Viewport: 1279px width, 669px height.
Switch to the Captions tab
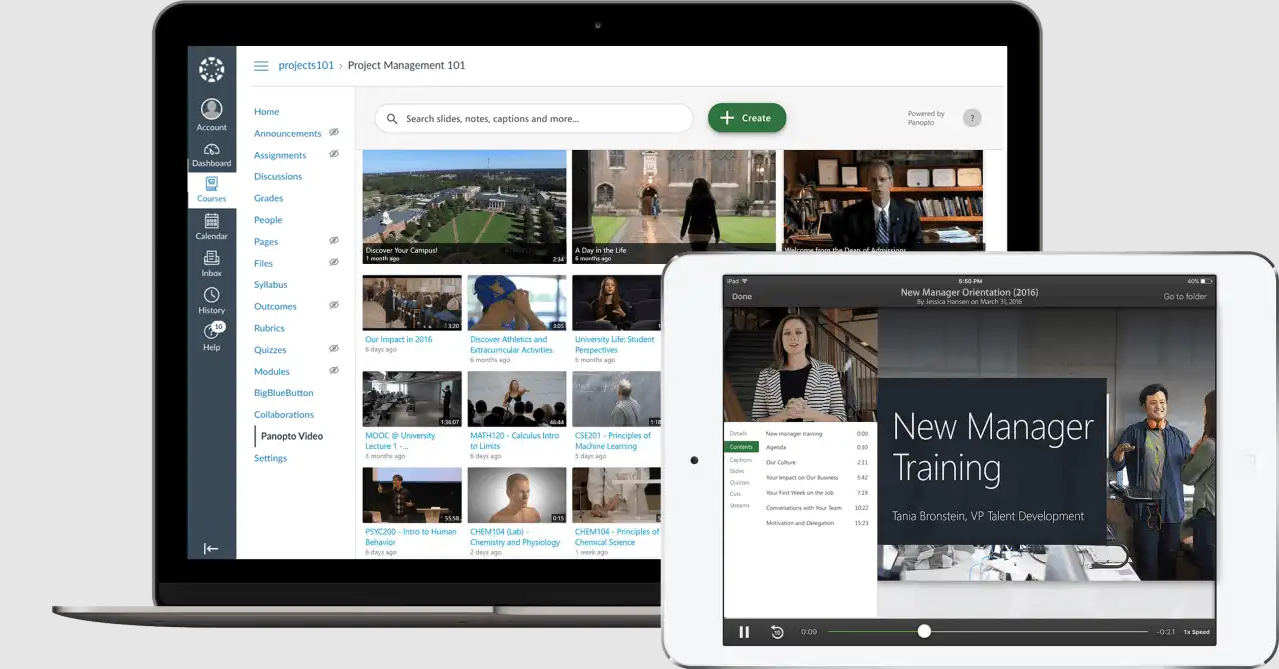pyautogui.click(x=740, y=461)
